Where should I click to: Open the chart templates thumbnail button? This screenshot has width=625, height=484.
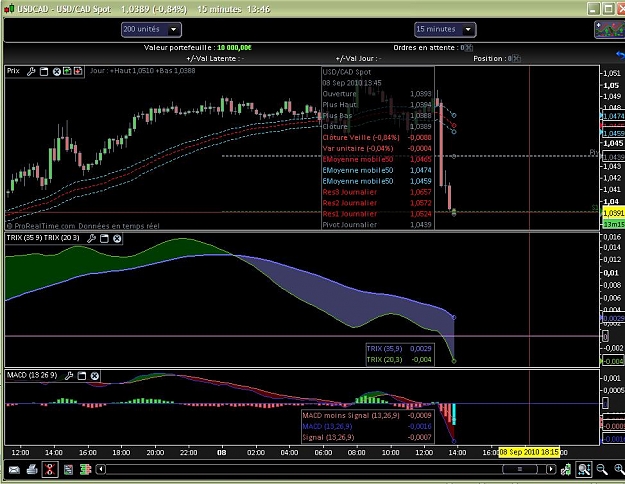[609, 30]
